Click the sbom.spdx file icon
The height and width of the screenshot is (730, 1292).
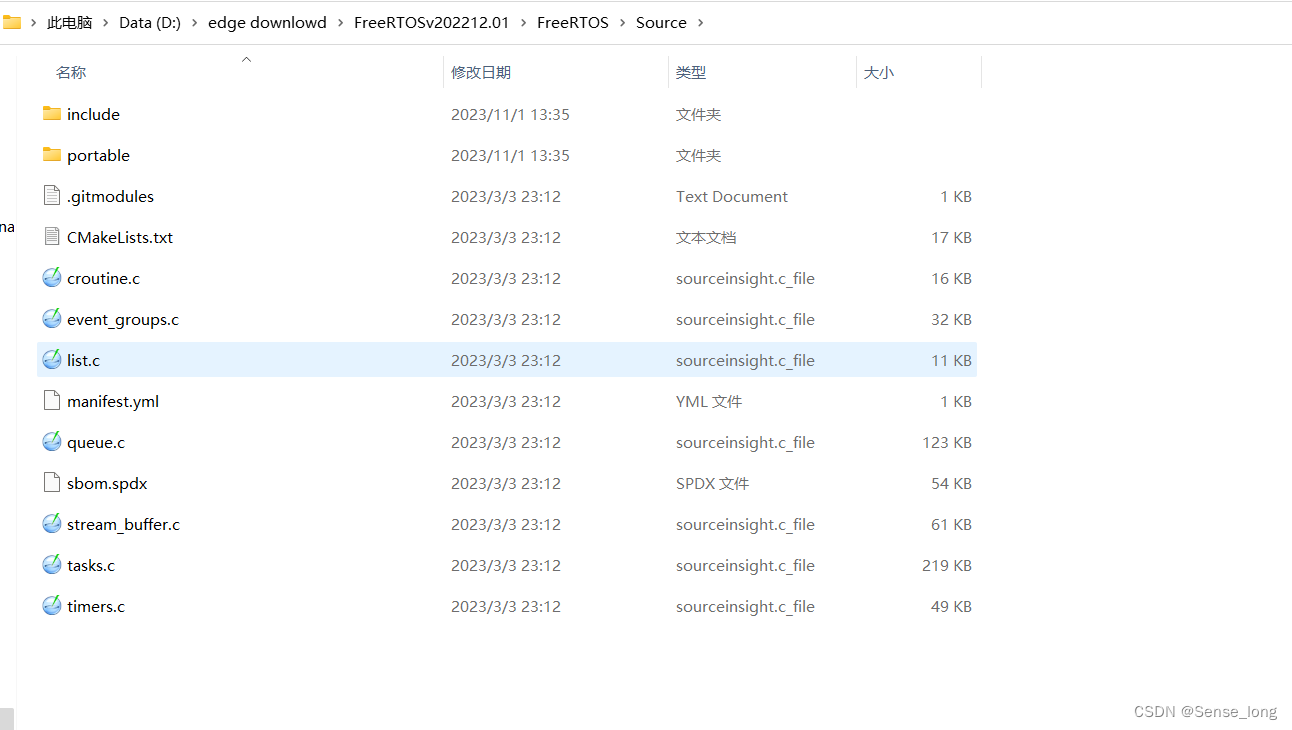52,482
